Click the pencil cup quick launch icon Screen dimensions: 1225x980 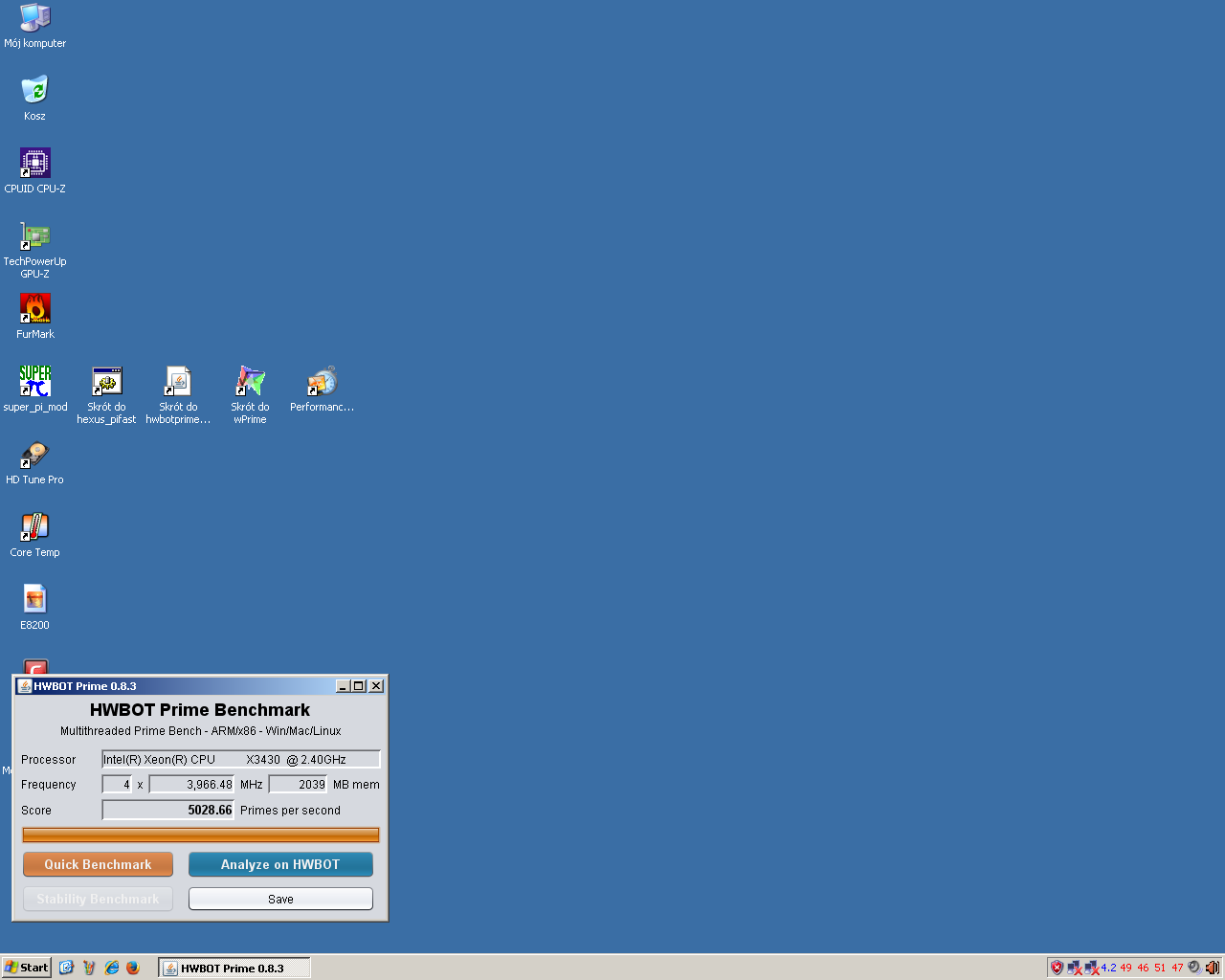coord(89,968)
